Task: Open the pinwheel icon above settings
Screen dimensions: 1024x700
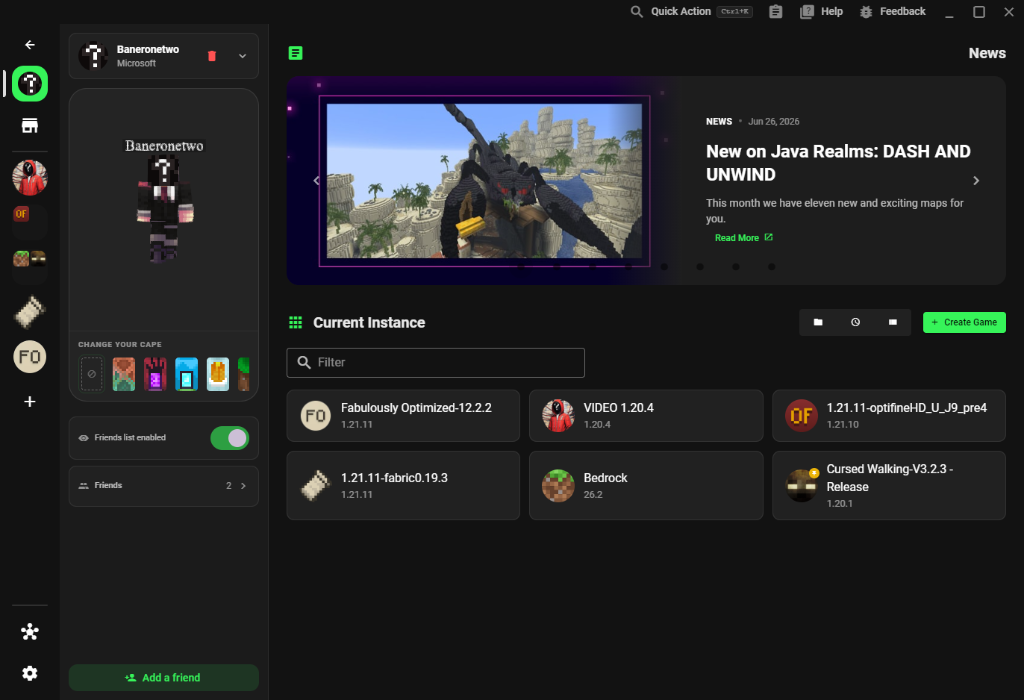Action: click(x=30, y=631)
